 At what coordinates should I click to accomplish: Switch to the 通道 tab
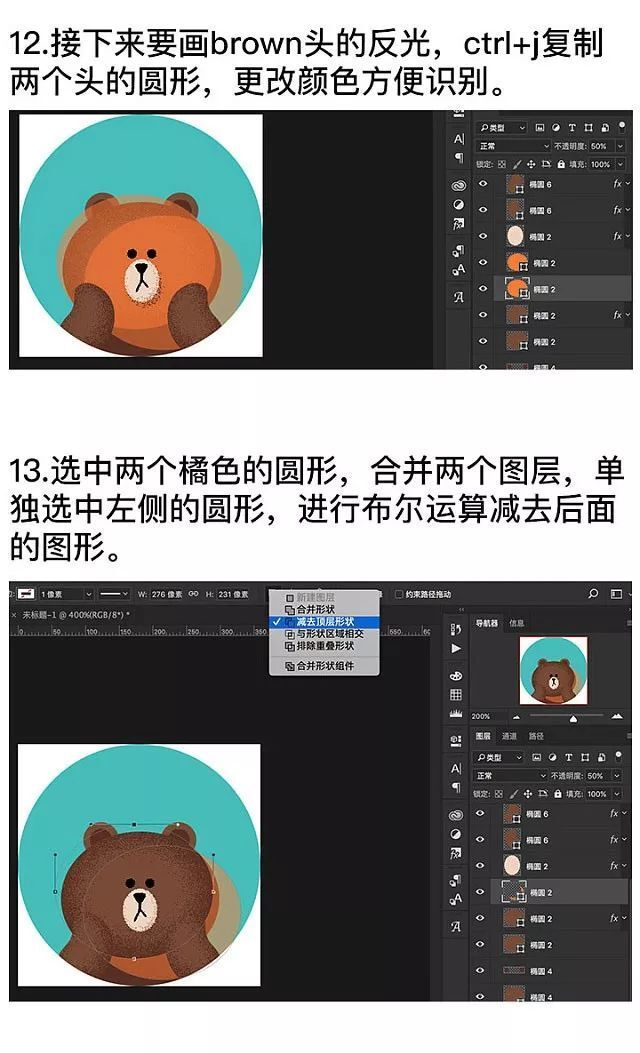[509, 736]
